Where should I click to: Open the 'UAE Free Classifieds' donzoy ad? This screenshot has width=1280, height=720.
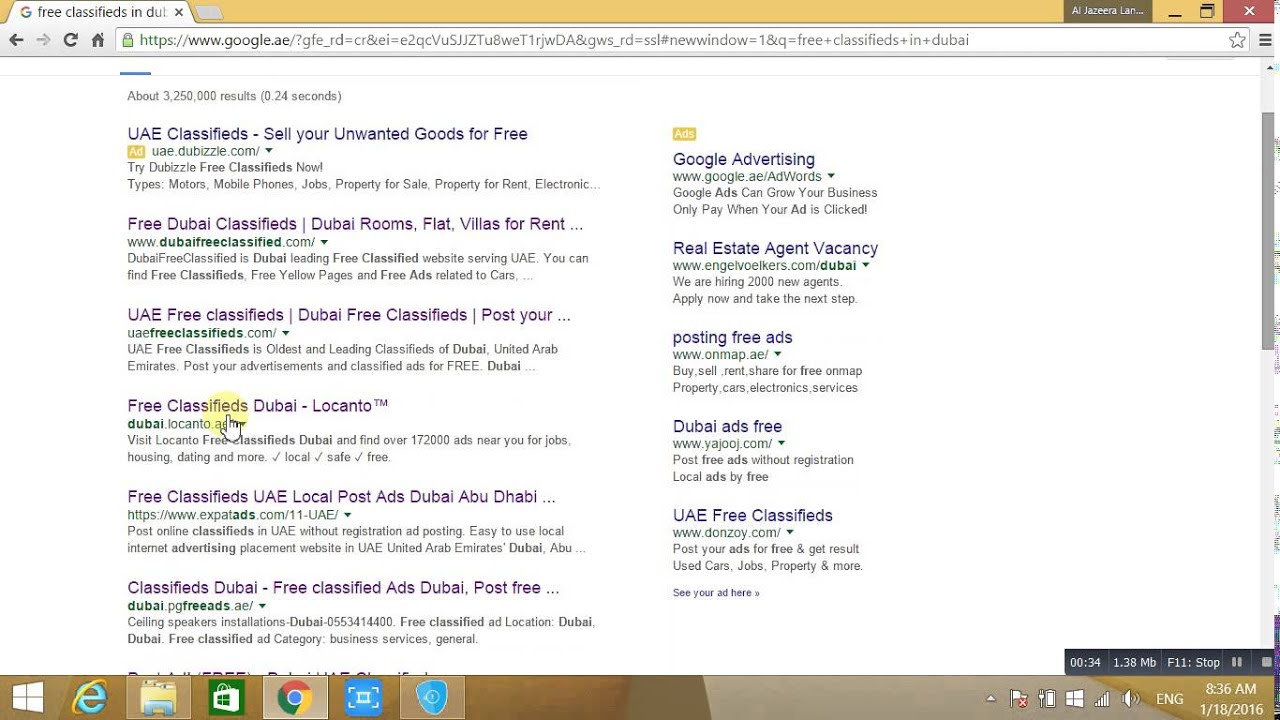(752, 516)
